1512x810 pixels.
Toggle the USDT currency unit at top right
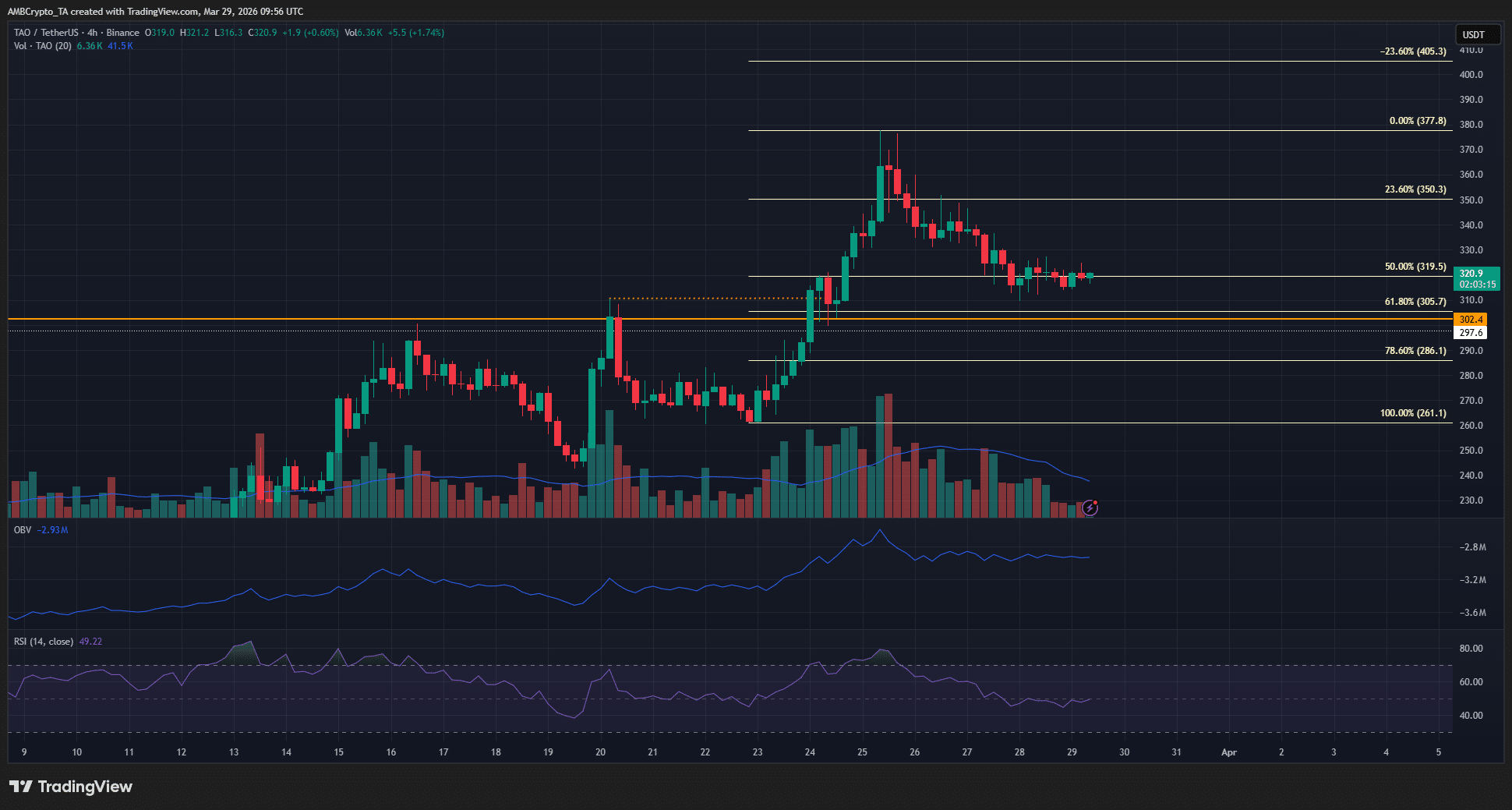(x=1477, y=34)
